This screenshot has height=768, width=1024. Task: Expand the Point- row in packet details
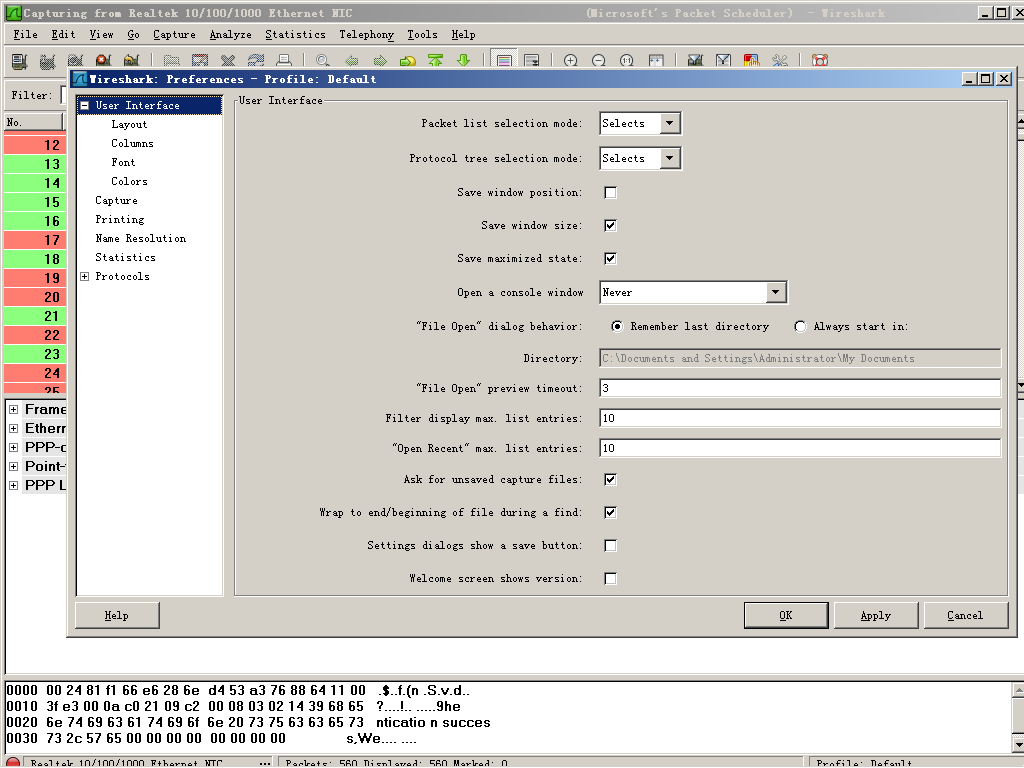click(13, 466)
